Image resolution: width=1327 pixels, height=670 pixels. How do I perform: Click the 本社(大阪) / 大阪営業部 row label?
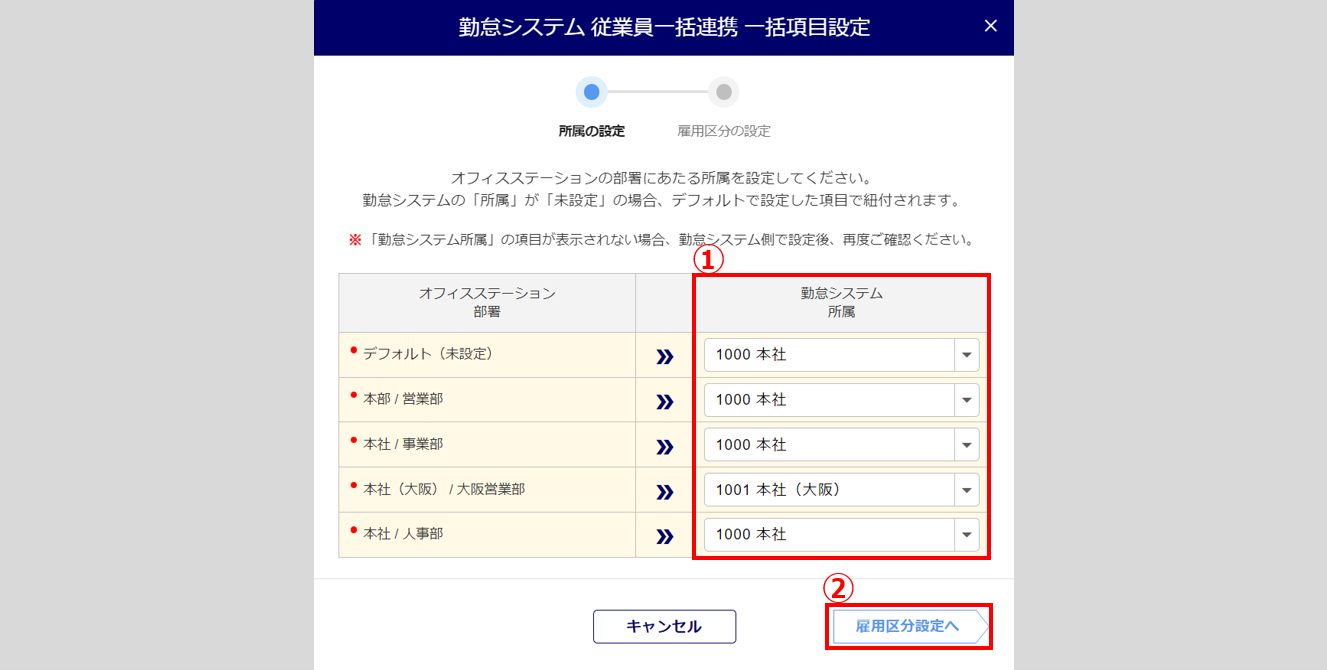pos(444,490)
